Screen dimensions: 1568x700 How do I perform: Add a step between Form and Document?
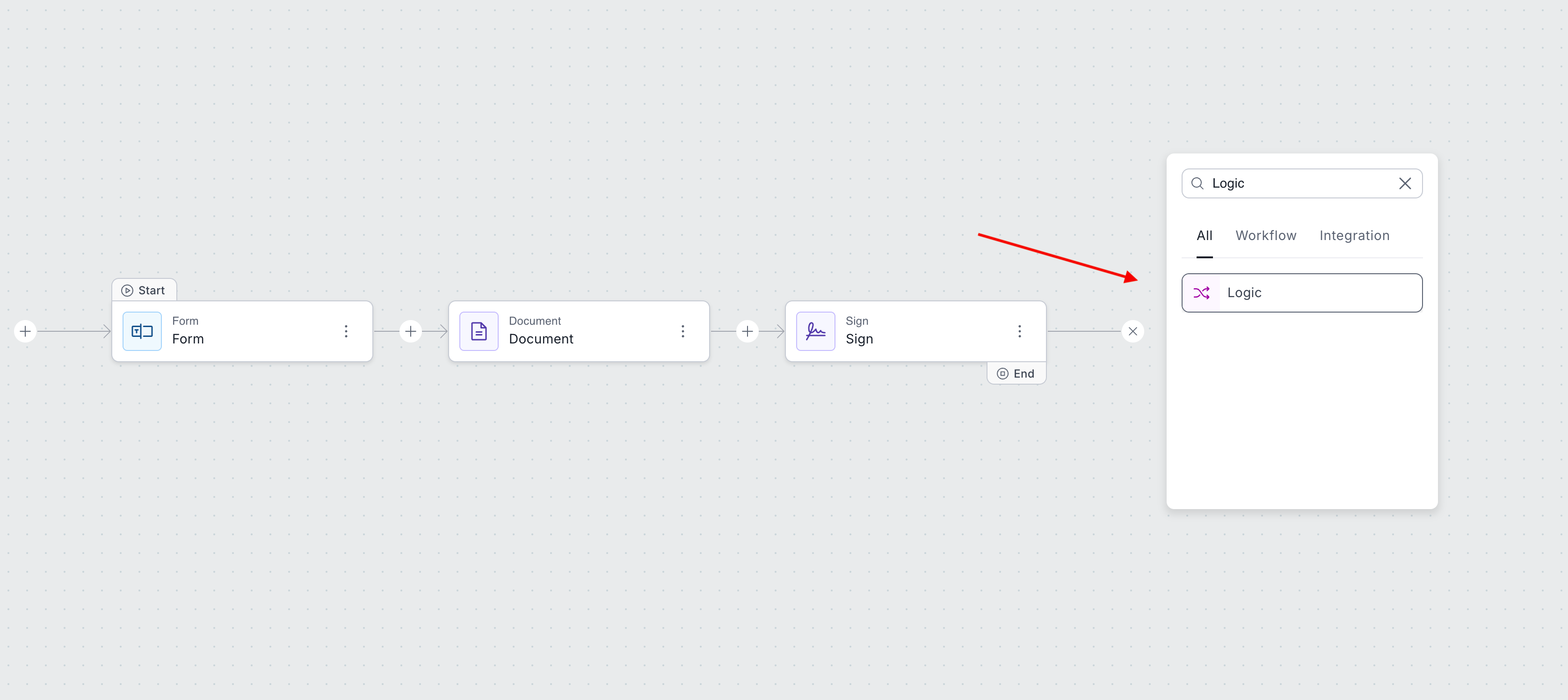[x=411, y=331]
